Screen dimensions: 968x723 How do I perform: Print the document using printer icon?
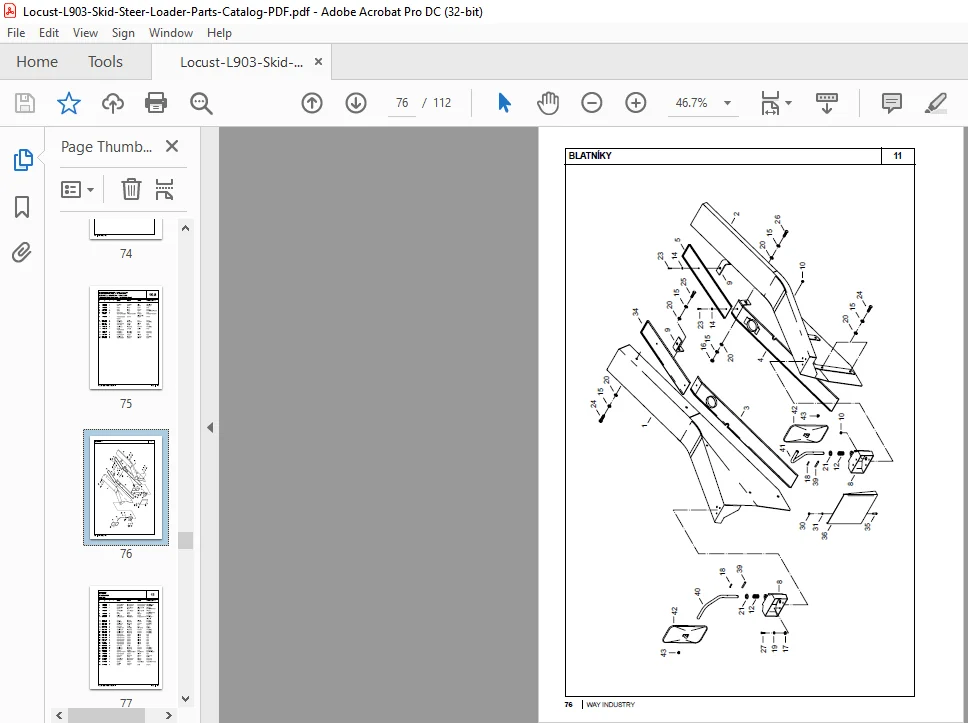click(156, 102)
